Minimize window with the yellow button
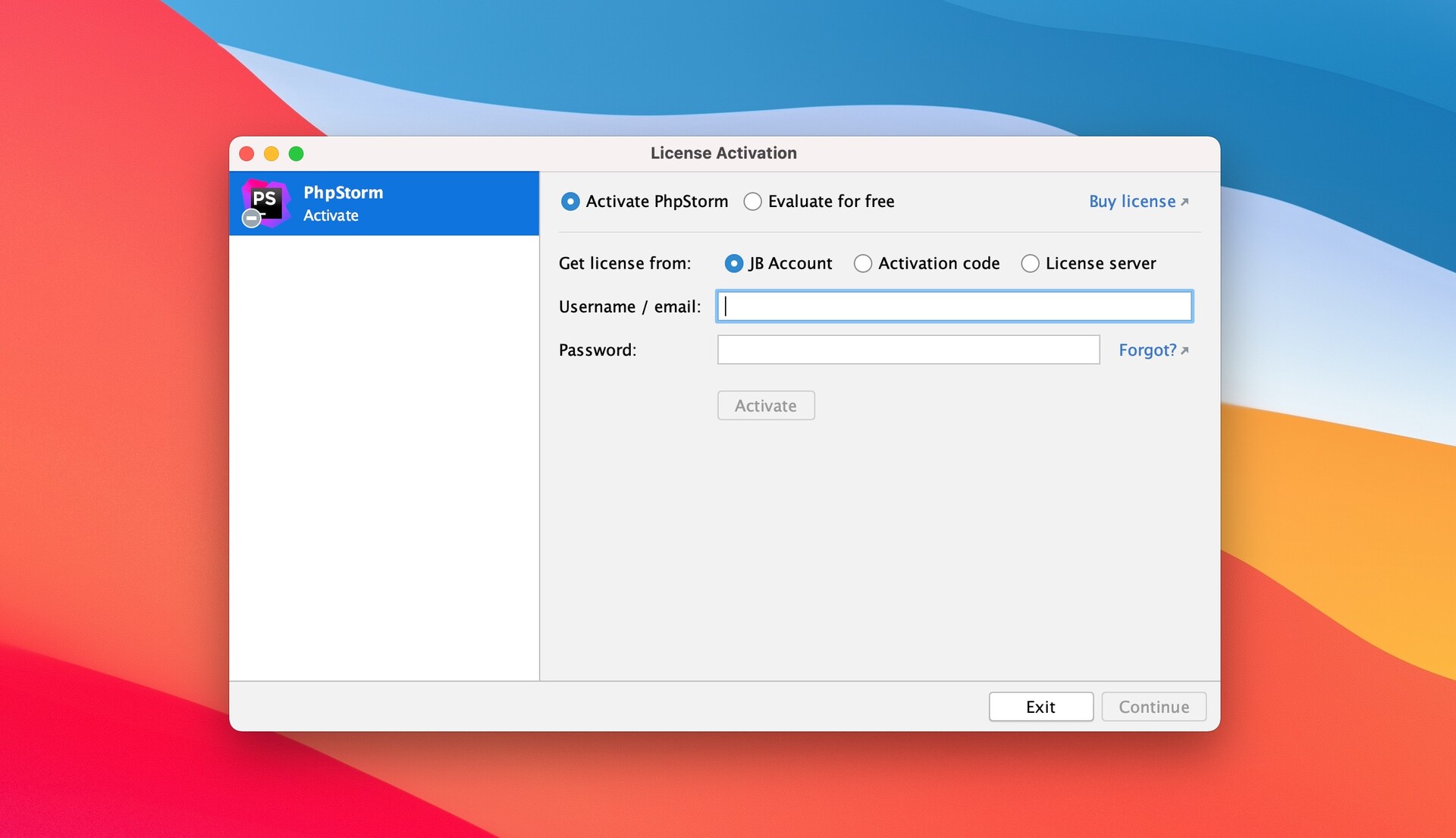Screen dimensions: 1456x838 [x=271, y=154]
